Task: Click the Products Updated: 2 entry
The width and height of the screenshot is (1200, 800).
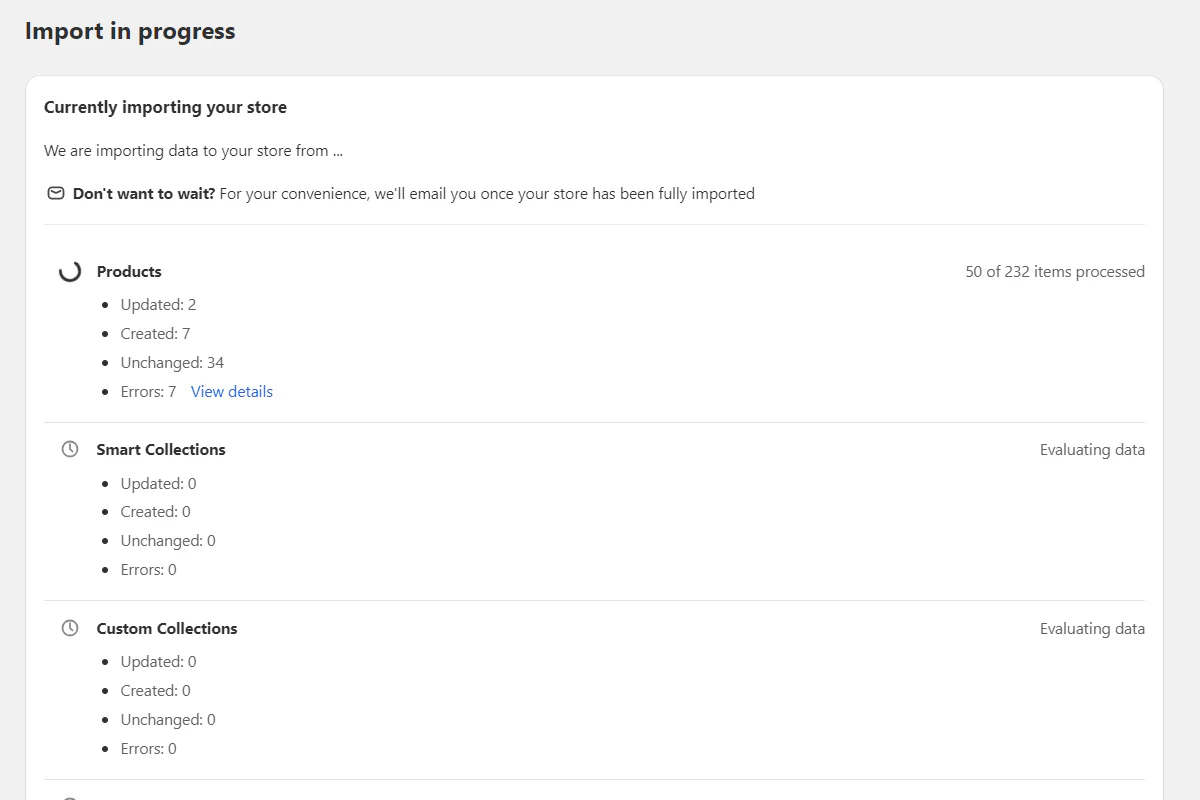Action: pyautogui.click(x=158, y=305)
